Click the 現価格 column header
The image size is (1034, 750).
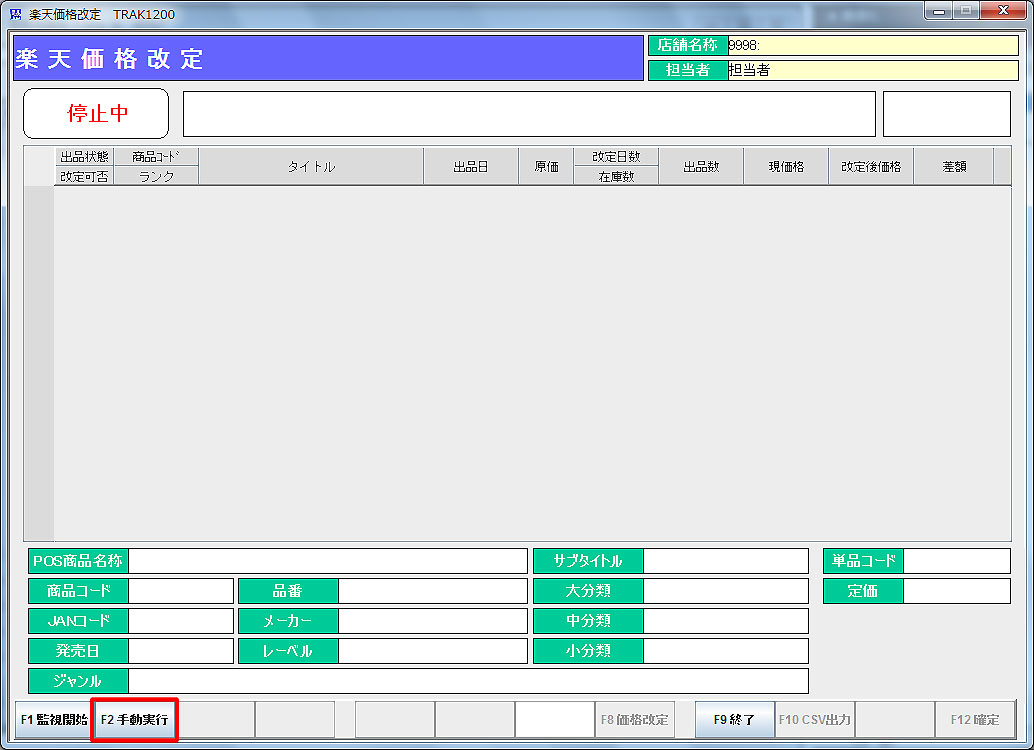click(x=786, y=167)
